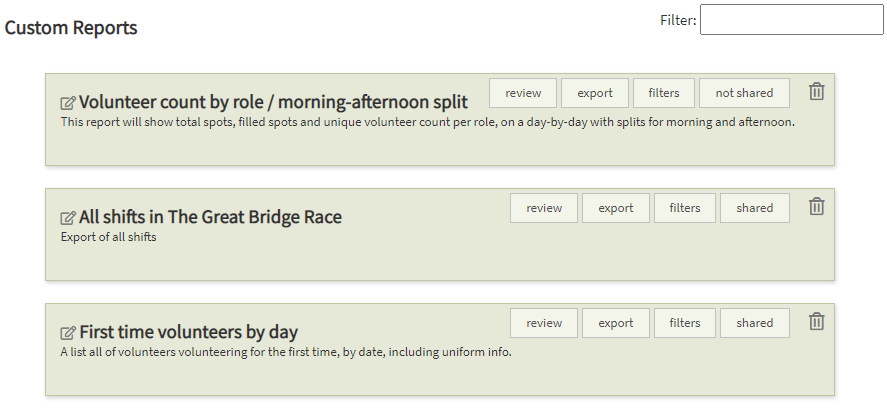
Task: Click edit icon for First time volunteers report
Action: tap(68, 332)
